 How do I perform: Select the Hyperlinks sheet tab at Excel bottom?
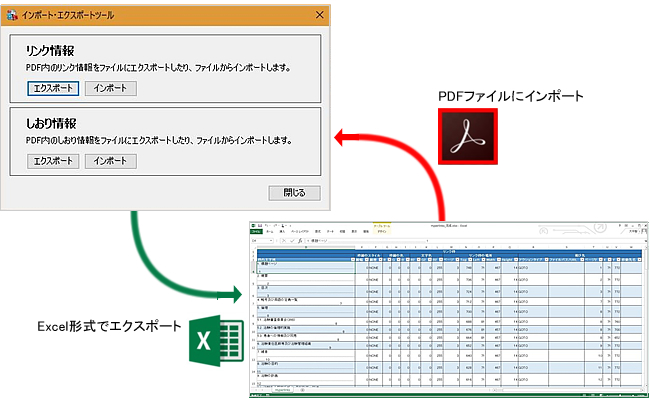(282, 390)
